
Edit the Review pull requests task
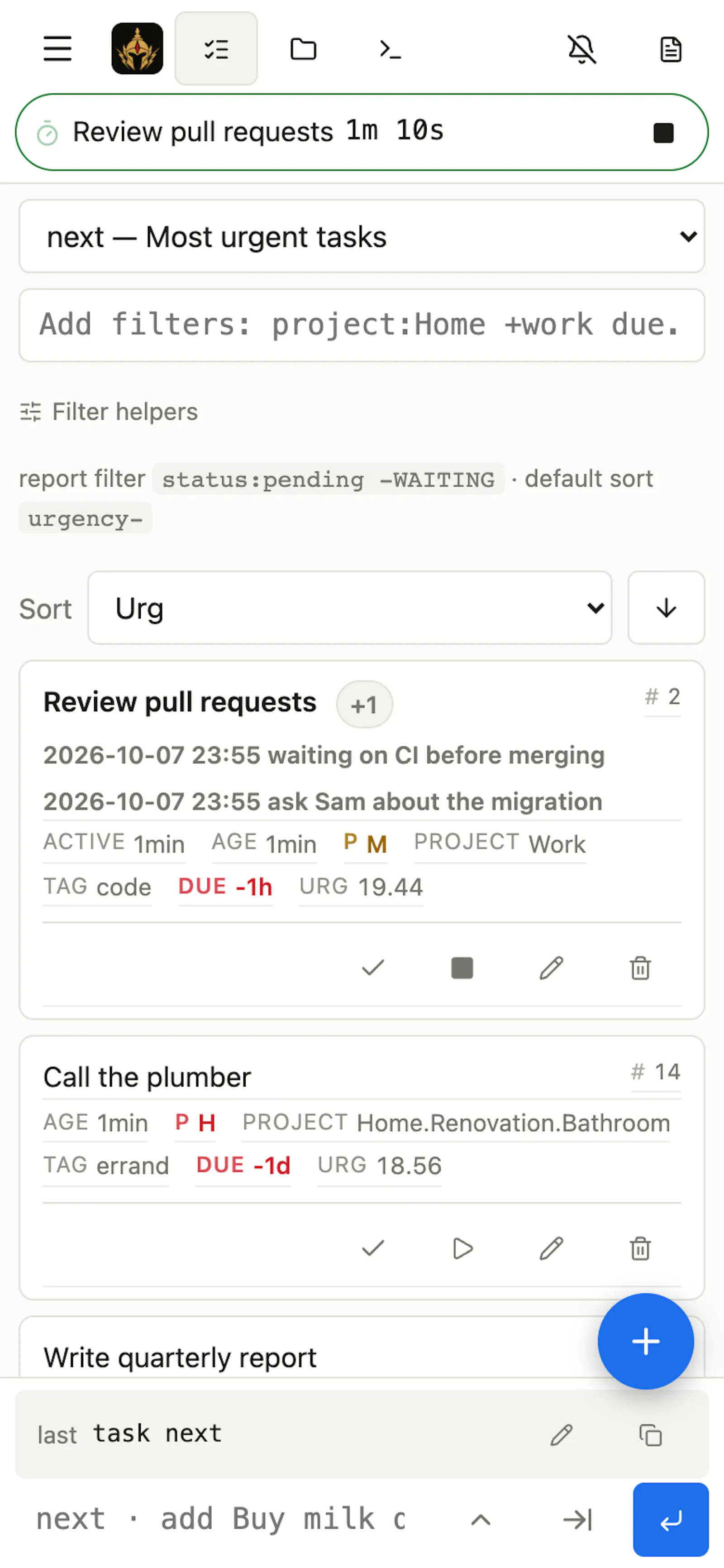click(x=551, y=968)
